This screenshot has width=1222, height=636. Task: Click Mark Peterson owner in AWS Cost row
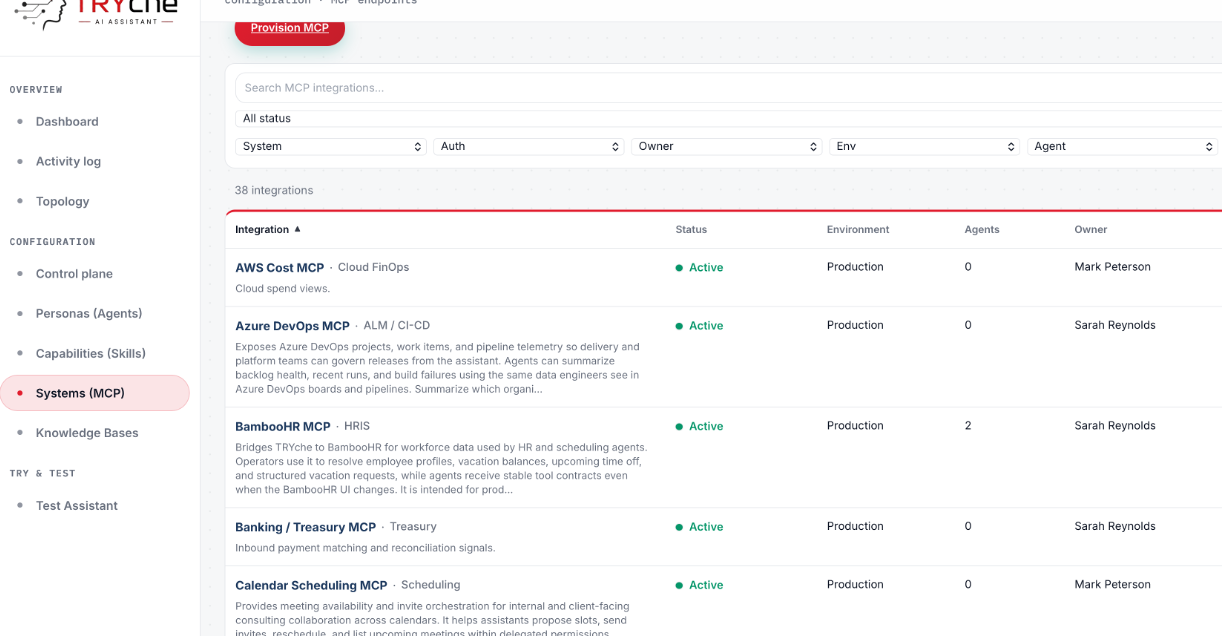point(1113,267)
